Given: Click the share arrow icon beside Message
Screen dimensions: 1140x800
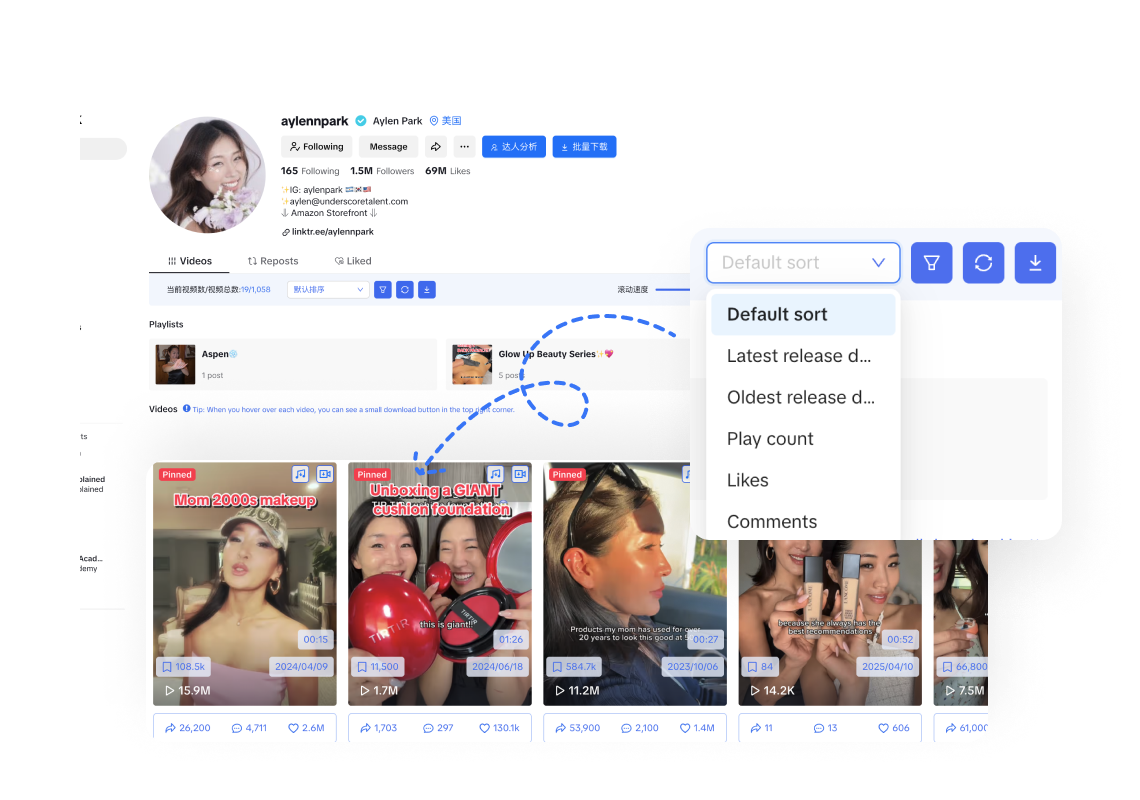Looking at the screenshot, I should tap(436, 147).
